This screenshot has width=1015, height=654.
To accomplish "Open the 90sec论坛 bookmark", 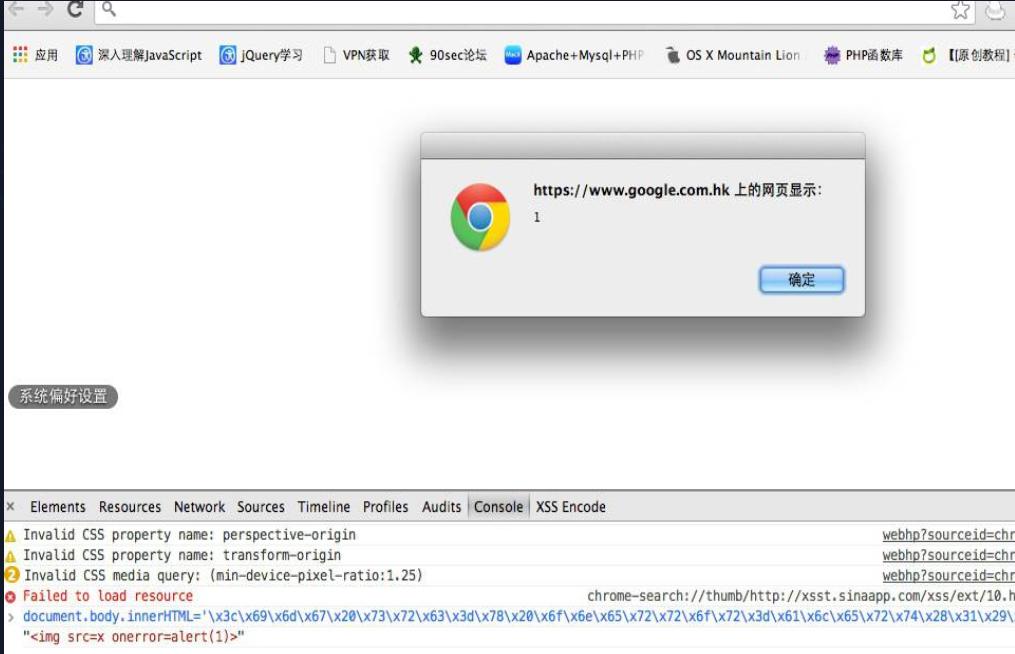I will (447, 55).
